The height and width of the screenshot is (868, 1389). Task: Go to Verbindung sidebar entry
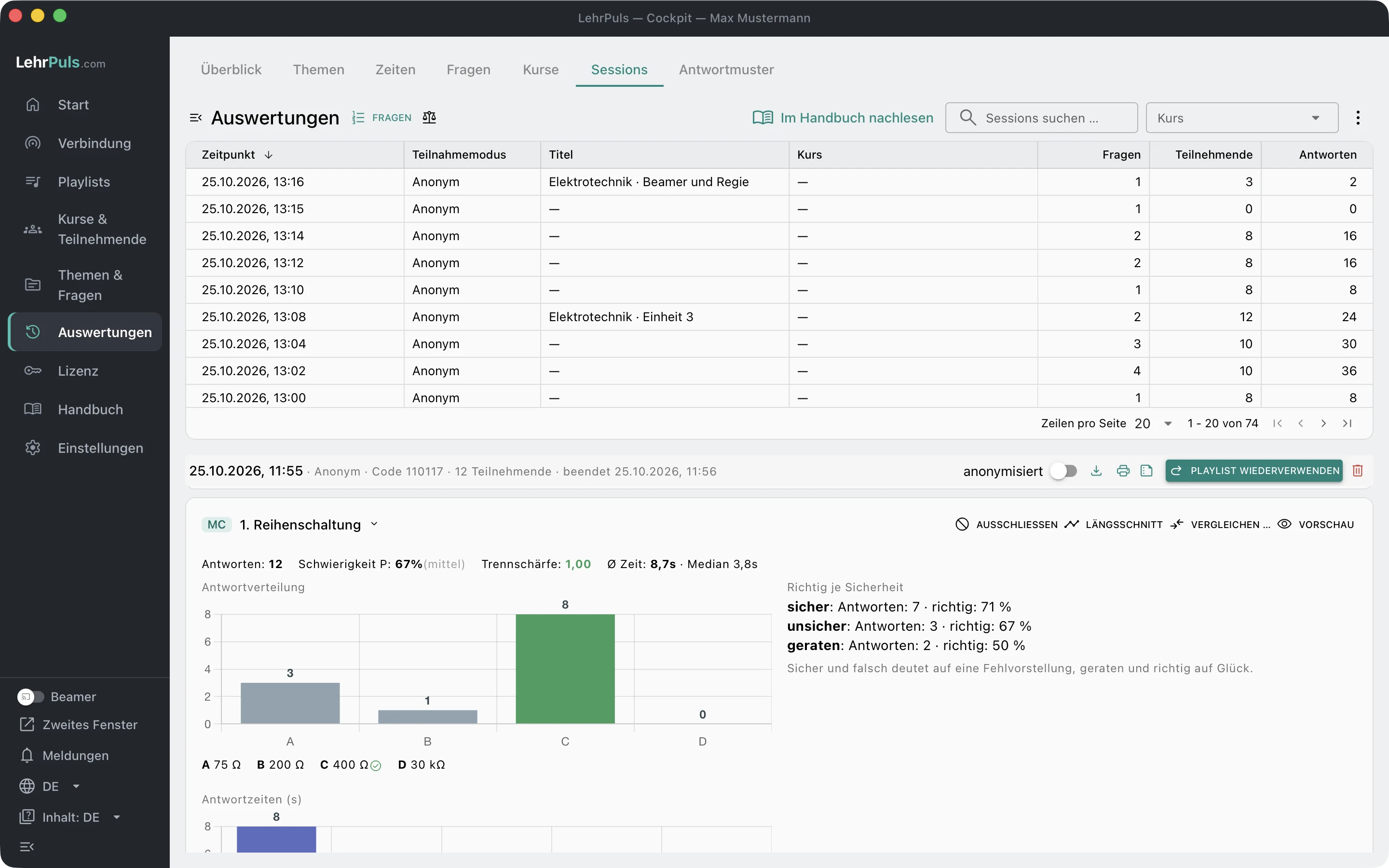click(85, 143)
